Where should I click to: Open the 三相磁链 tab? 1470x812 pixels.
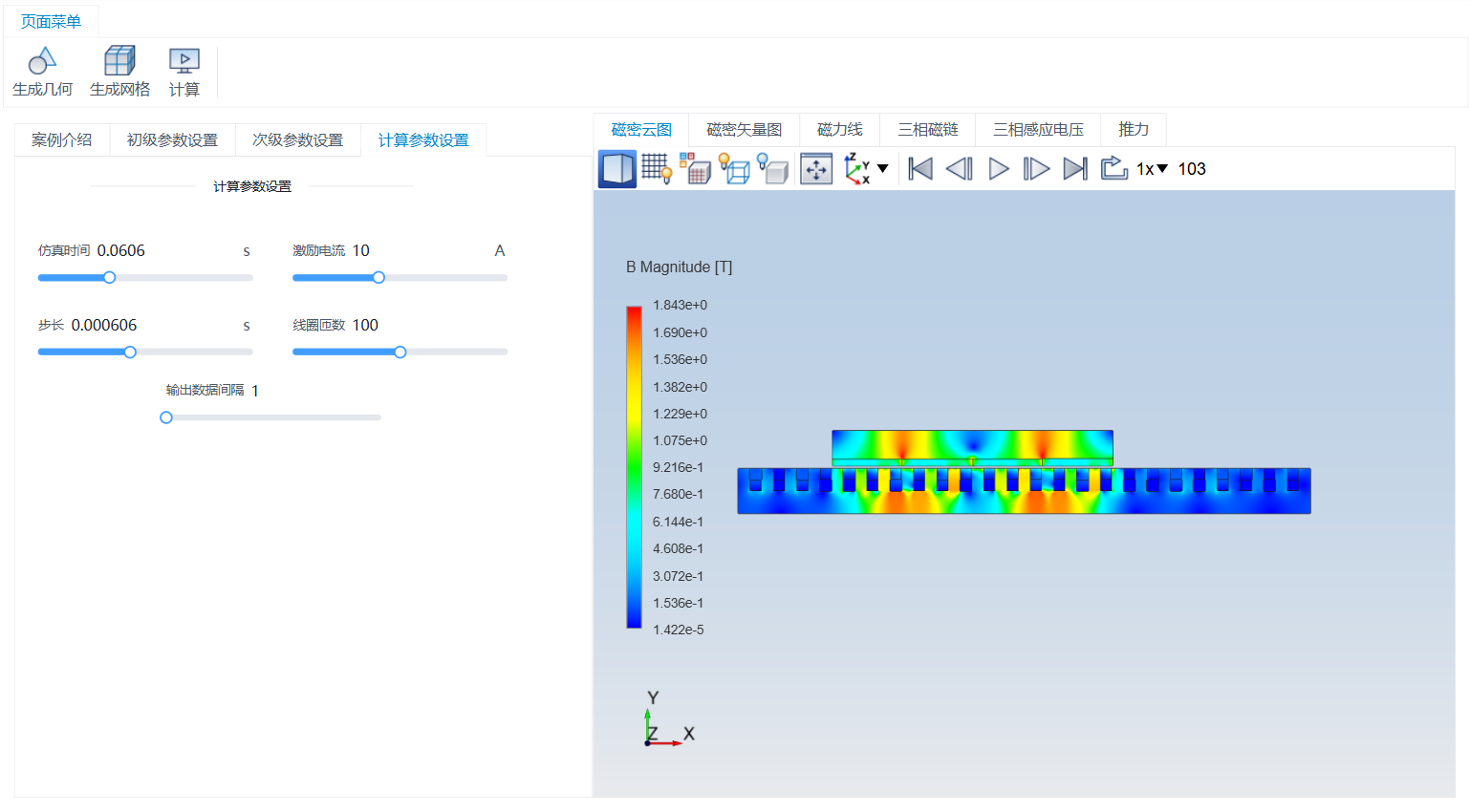point(927,129)
